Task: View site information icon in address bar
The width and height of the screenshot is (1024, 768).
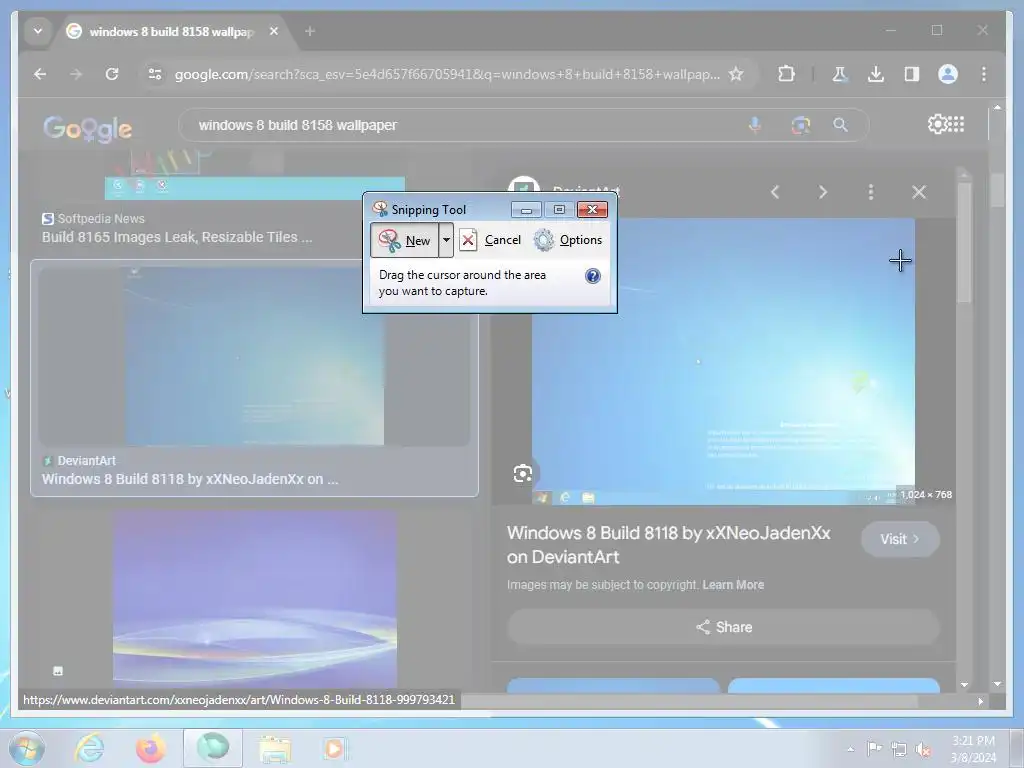Action: [155, 74]
